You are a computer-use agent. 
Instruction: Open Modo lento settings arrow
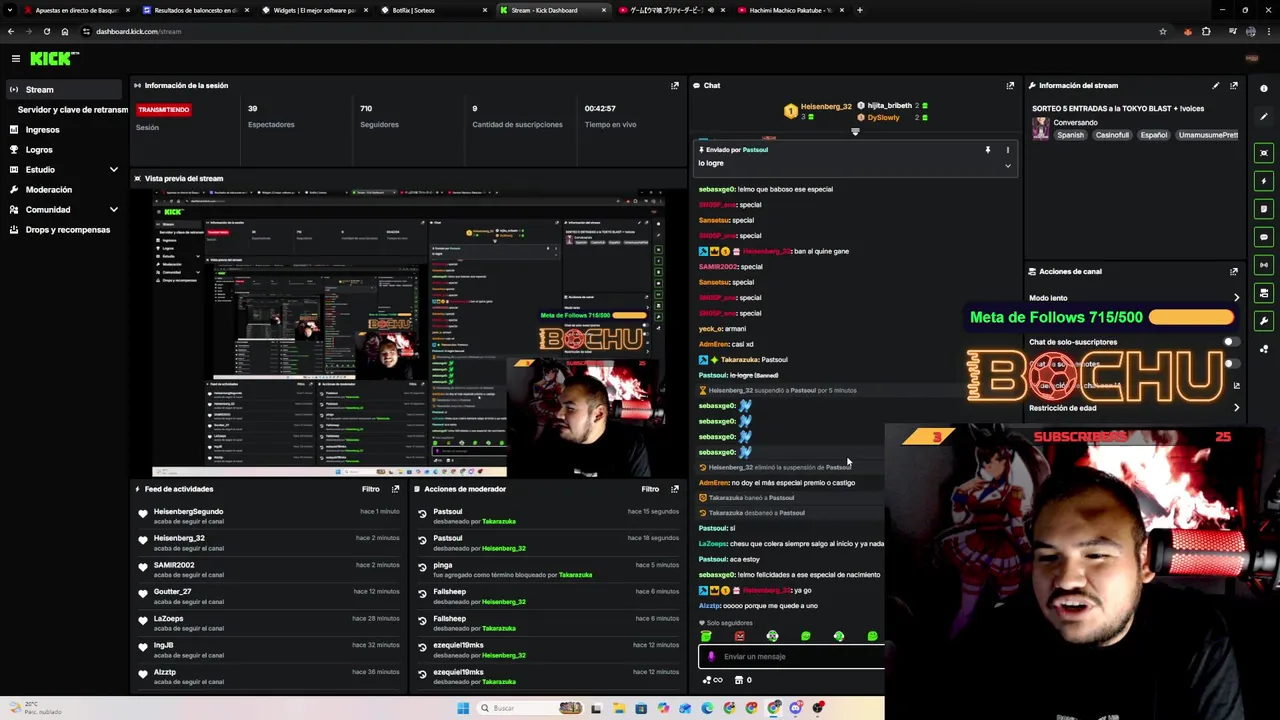click(1236, 298)
